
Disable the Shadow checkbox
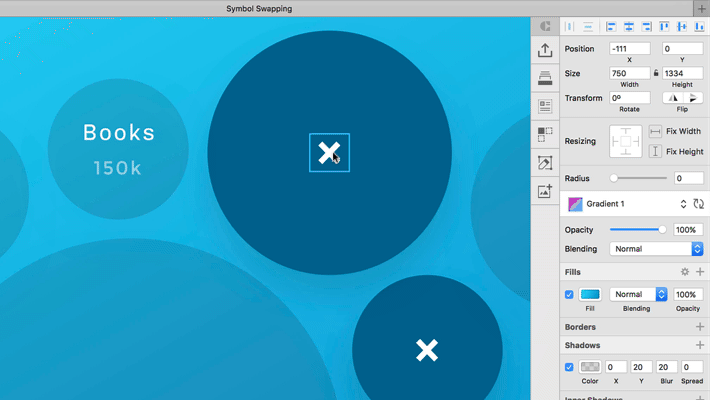(569, 367)
